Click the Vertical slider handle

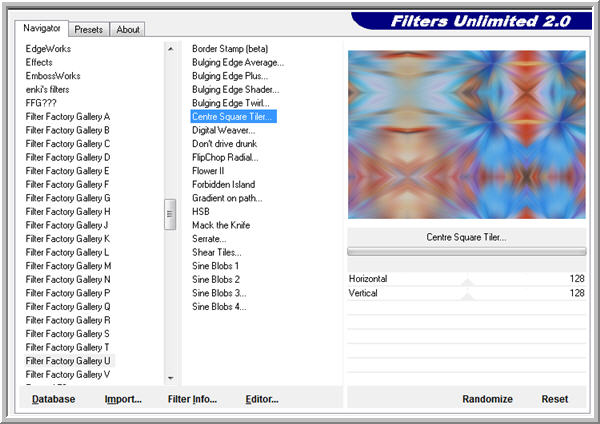[x=467, y=297]
